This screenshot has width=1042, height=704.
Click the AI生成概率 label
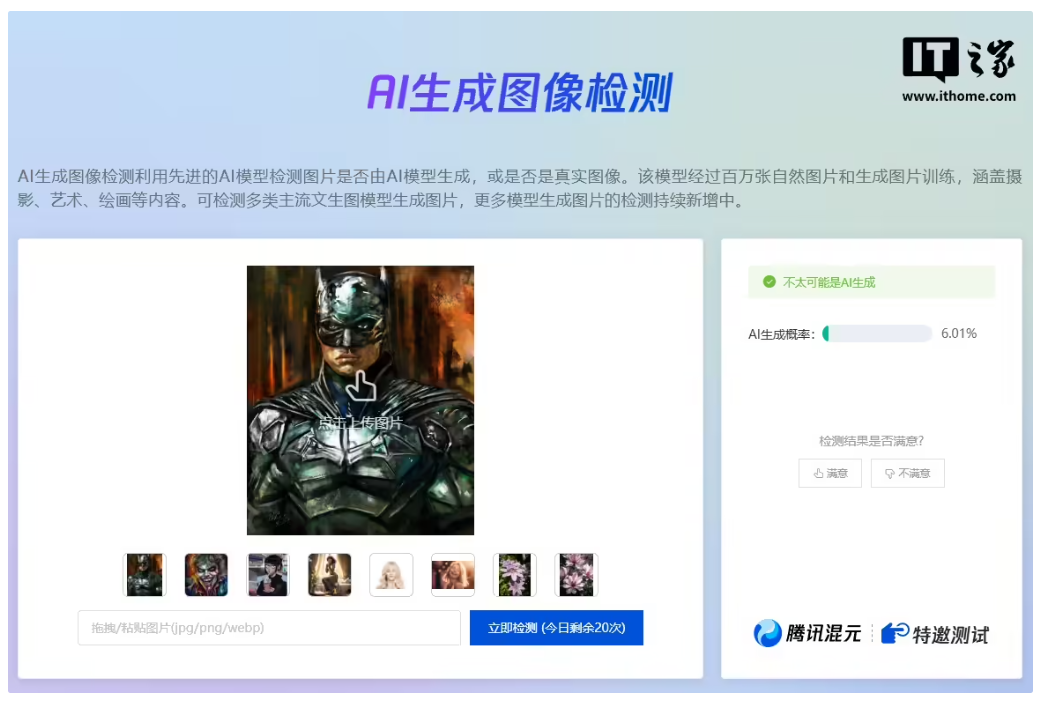click(x=781, y=334)
